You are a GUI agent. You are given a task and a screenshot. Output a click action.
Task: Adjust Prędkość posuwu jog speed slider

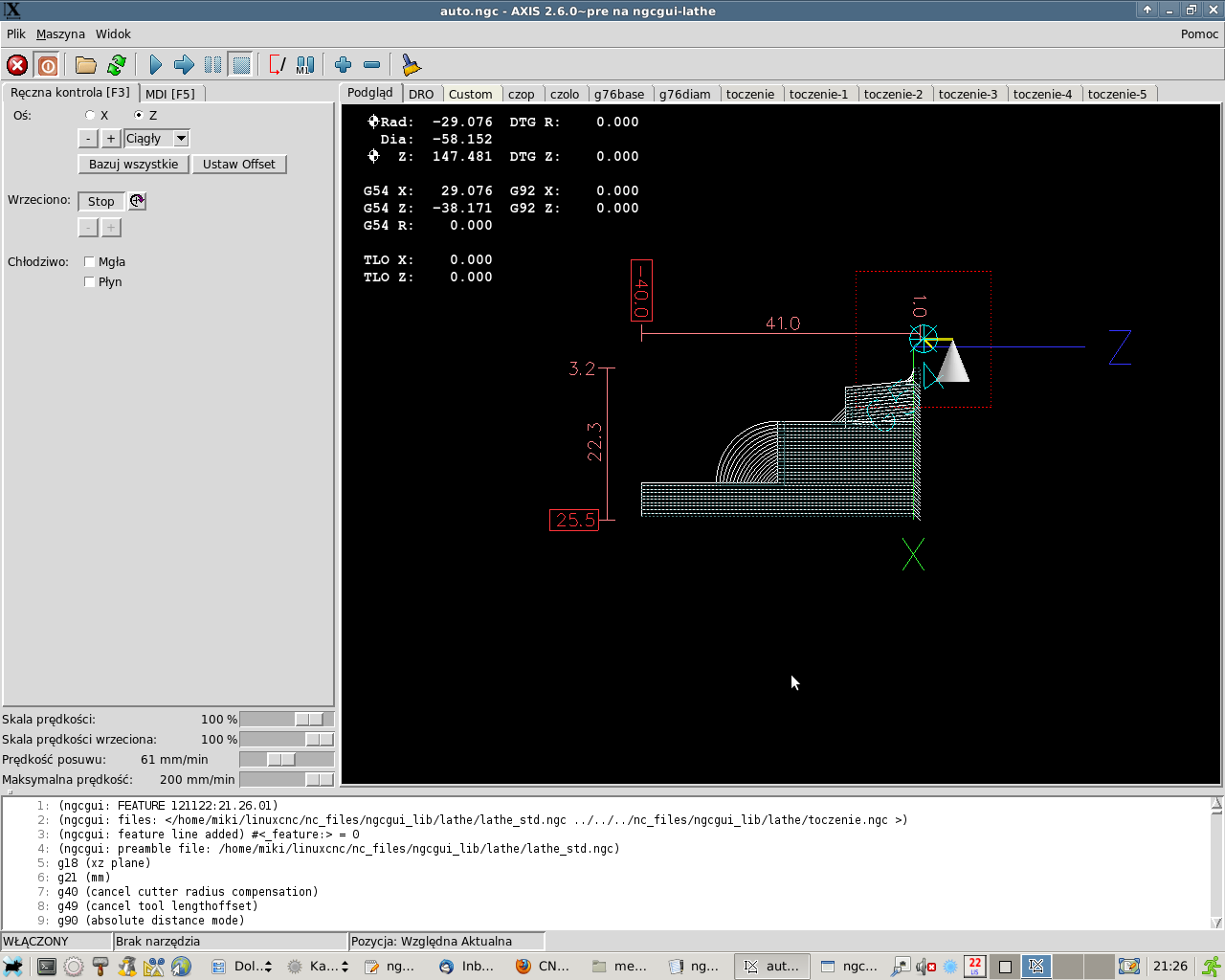click(287, 759)
